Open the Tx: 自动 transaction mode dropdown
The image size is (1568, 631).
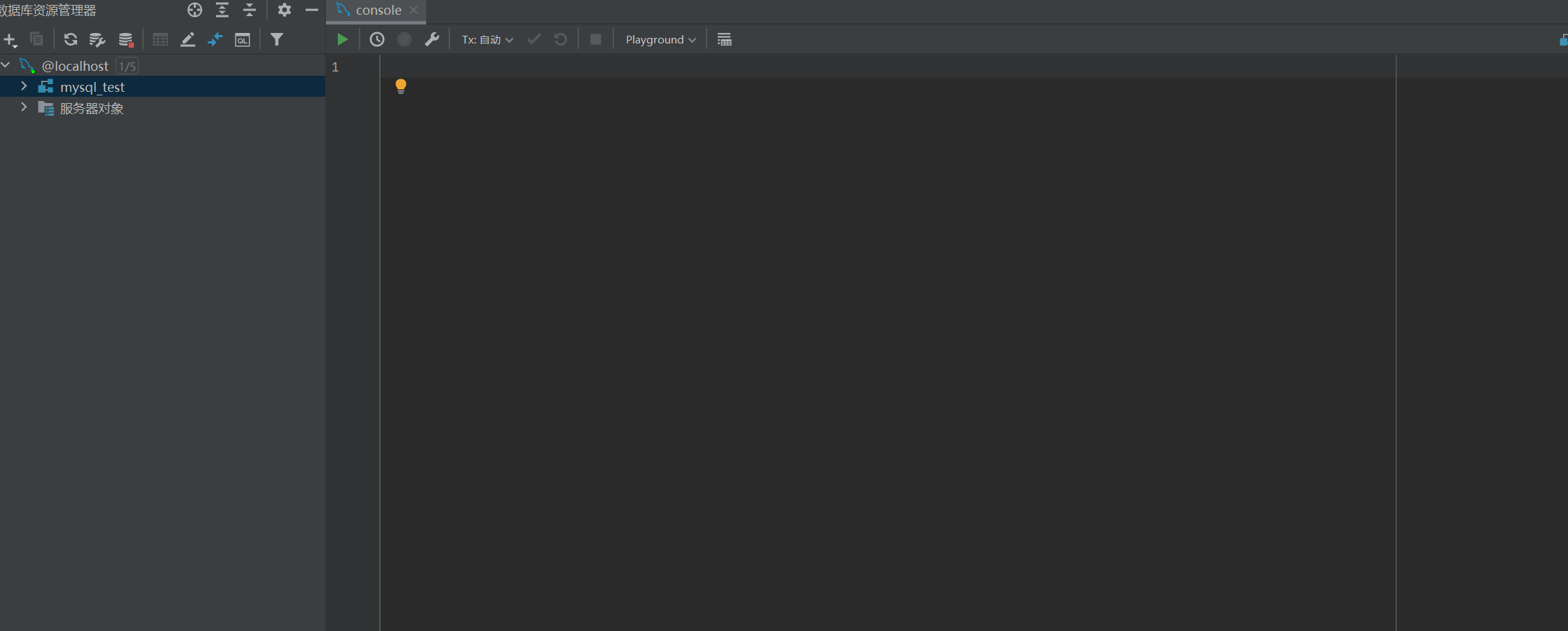pos(487,39)
